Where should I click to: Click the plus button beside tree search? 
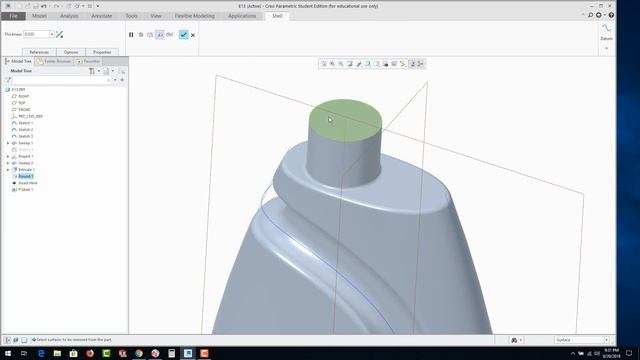[x=122, y=80]
